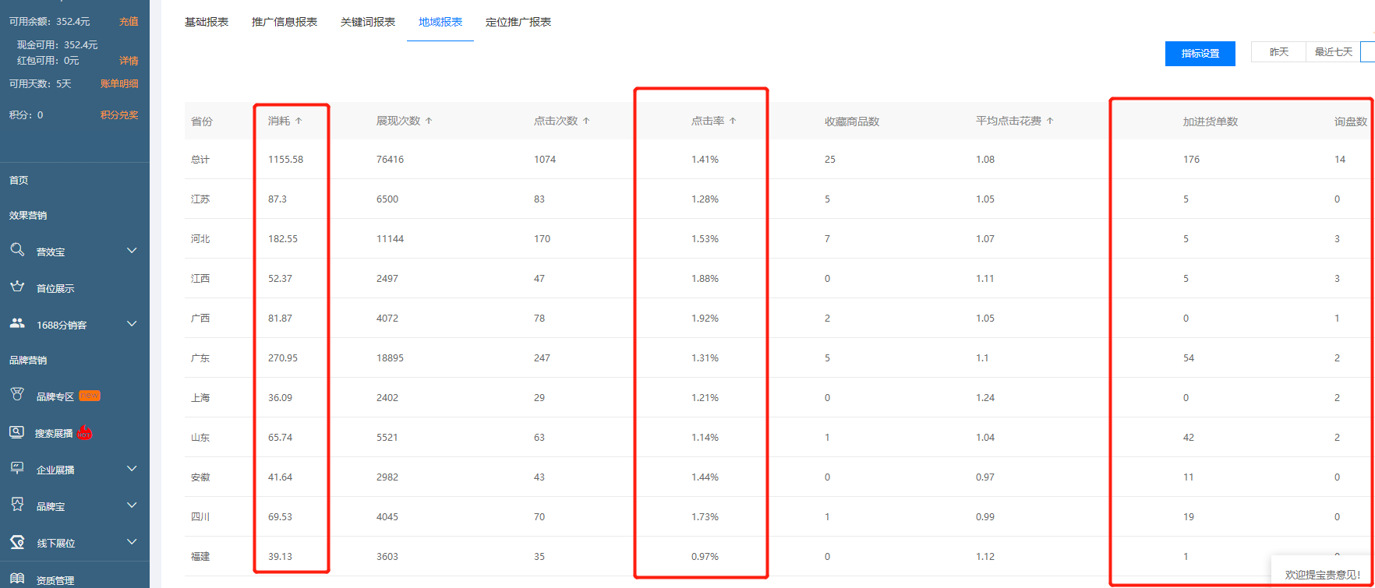Click the 收藏商品数 column header
This screenshot has height=588, width=1375.
pos(851,121)
